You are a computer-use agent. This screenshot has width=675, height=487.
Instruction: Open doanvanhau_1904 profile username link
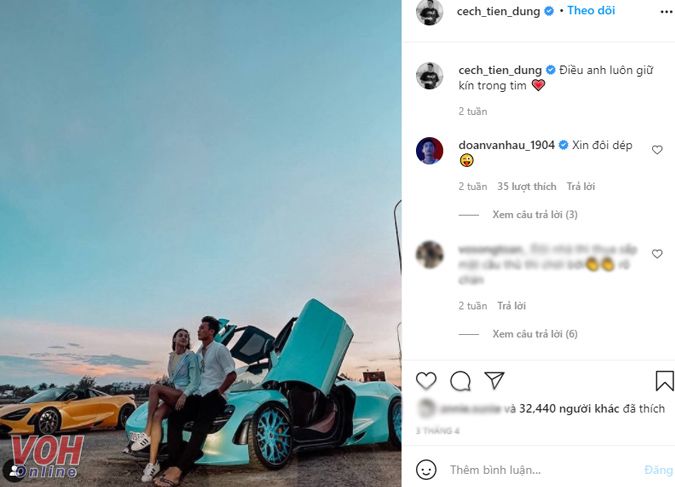coord(506,146)
